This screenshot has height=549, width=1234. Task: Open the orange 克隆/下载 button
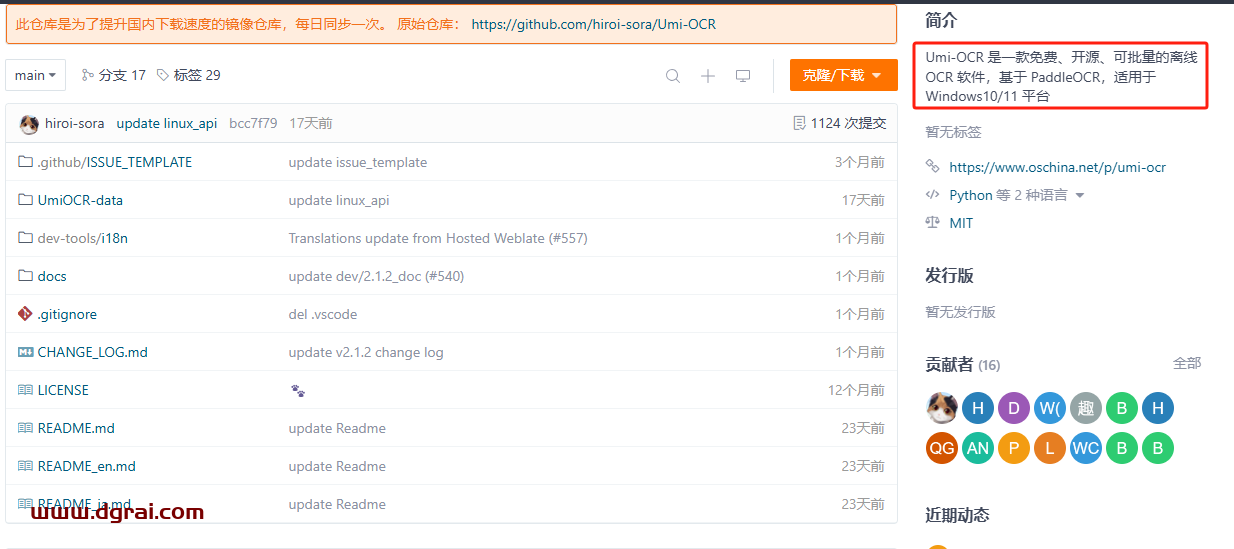[843, 75]
